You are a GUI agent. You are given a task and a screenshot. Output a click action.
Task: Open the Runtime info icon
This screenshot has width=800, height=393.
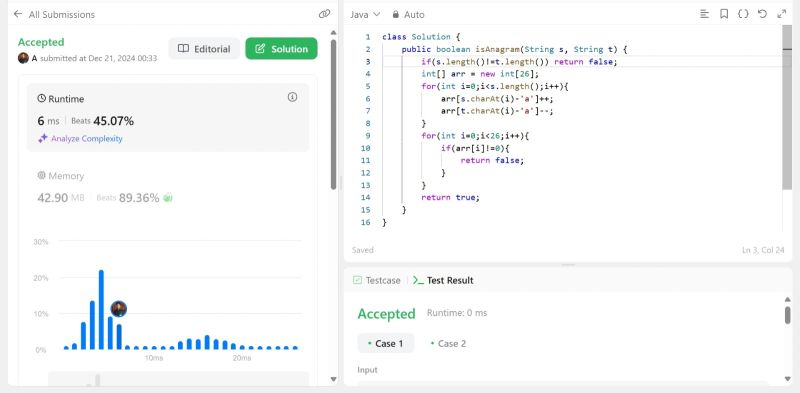tap(292, 97)
